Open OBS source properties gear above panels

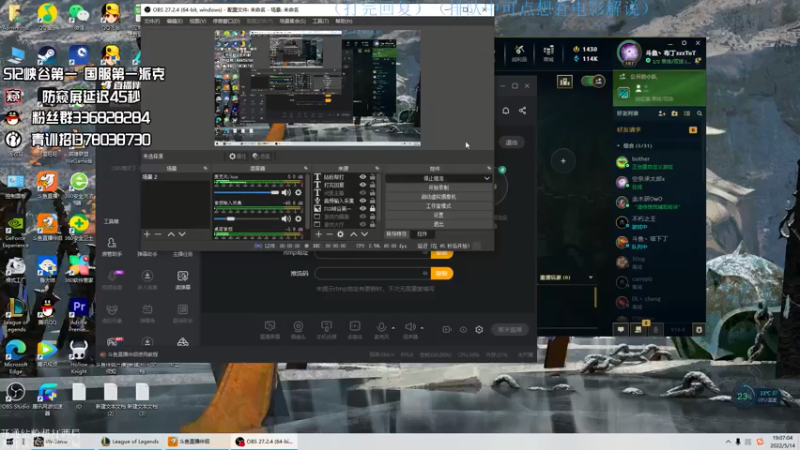click(x=237, y=156)
